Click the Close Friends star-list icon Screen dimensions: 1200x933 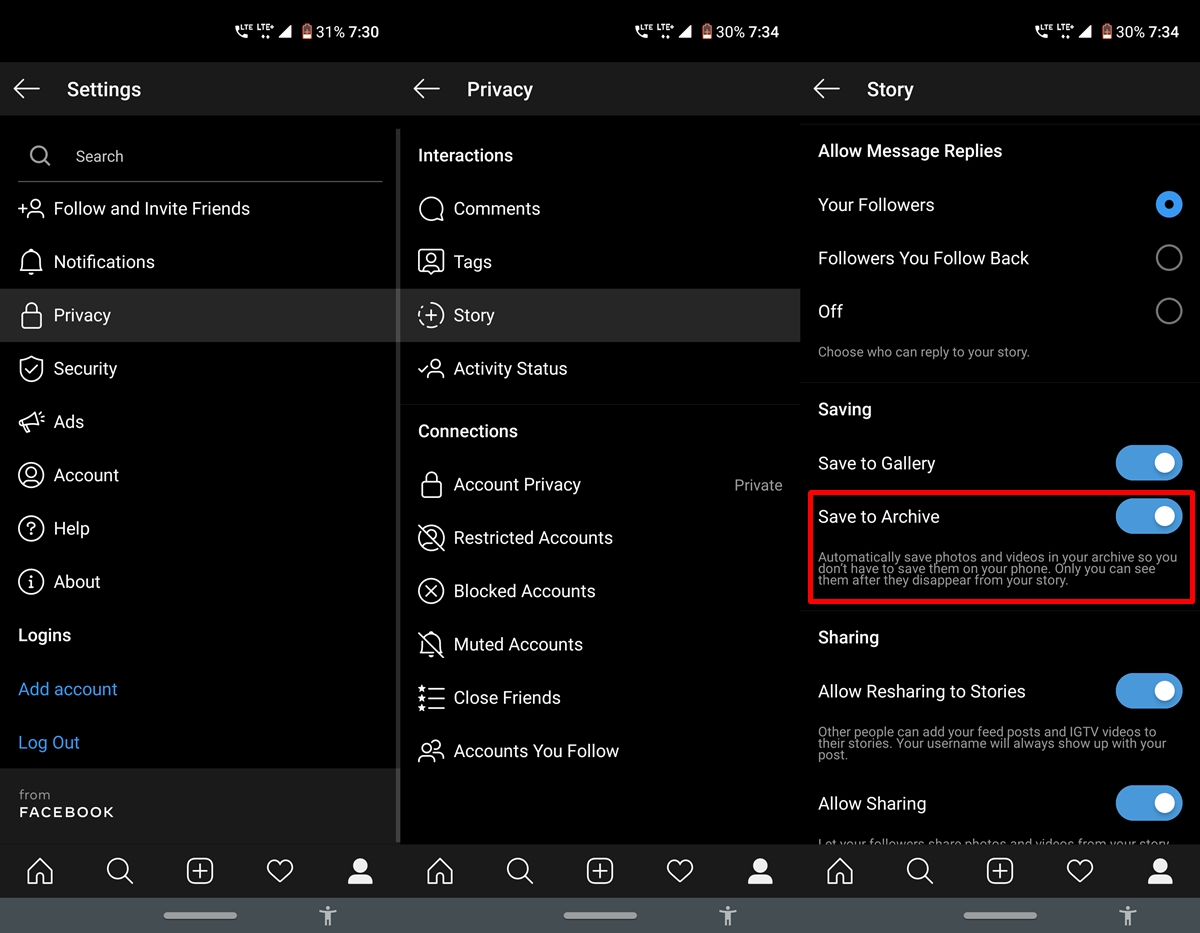431,698
